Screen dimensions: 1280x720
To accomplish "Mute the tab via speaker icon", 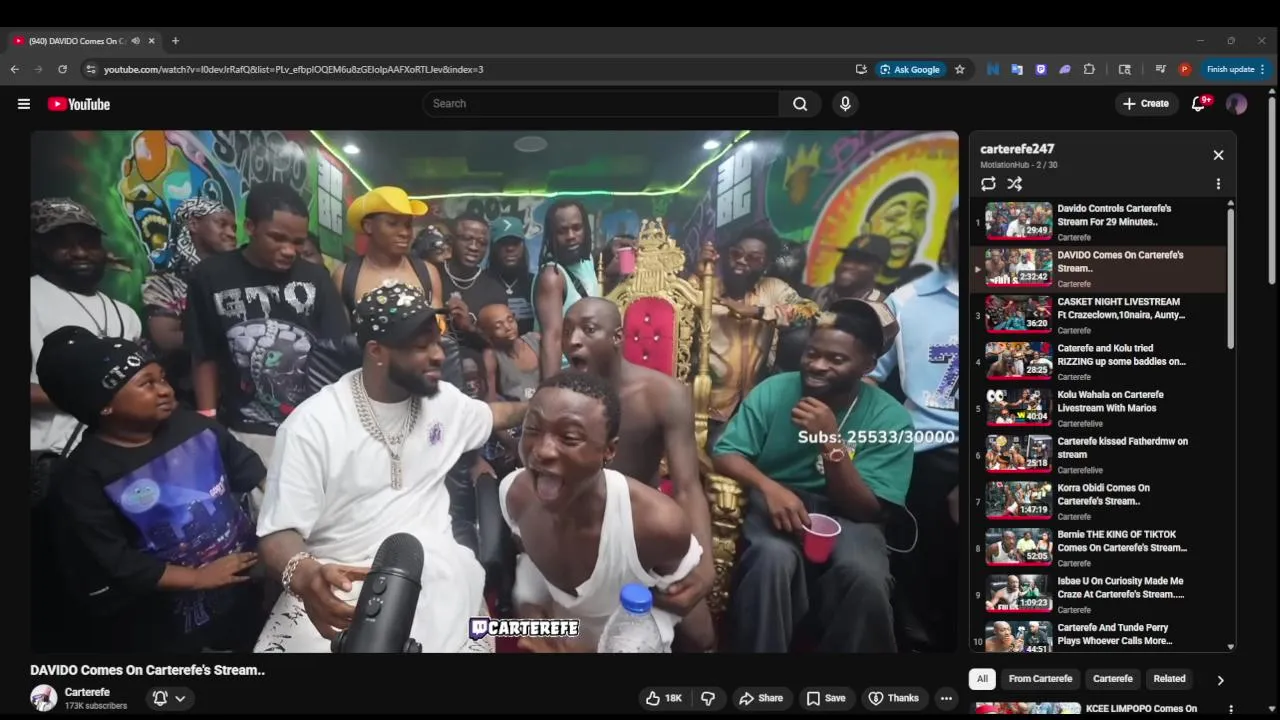I will tap(135, 41).
